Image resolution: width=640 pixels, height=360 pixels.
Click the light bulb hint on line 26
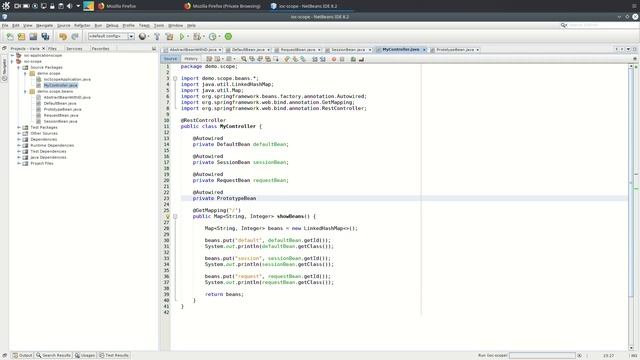click(167, 216)
